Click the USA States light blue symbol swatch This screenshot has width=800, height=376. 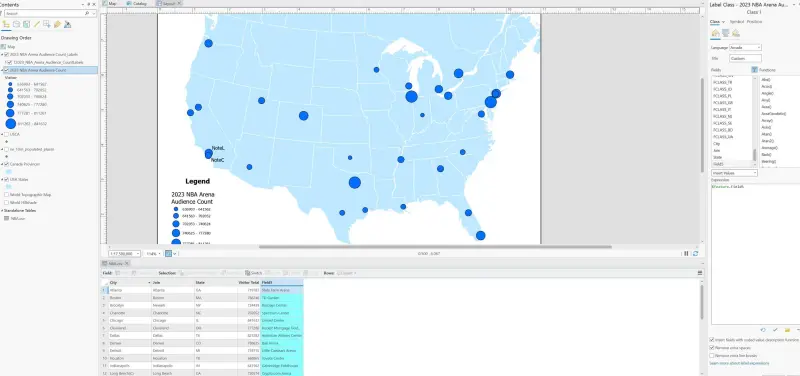coord(8,187)
